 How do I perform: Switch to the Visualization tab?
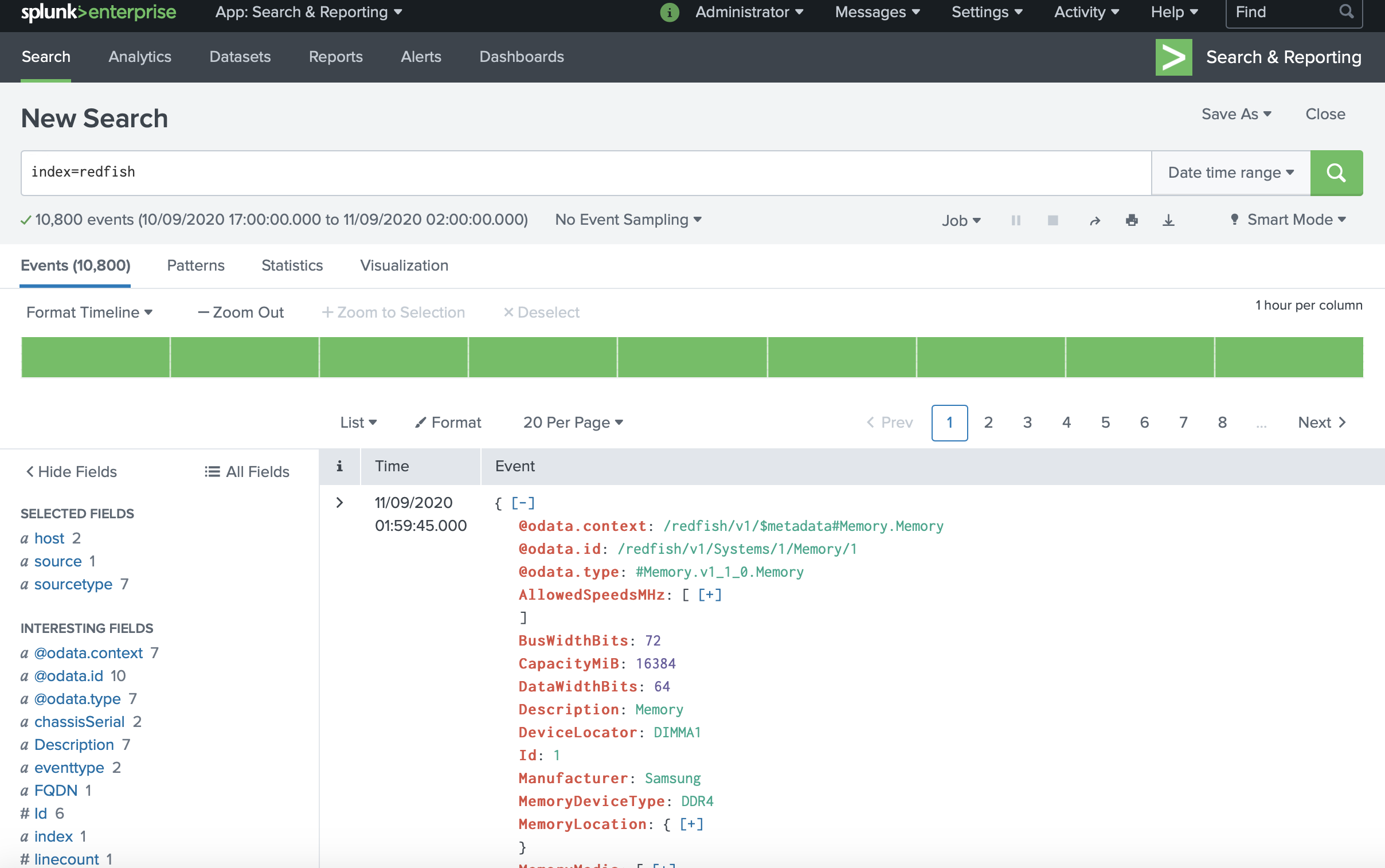(404, 265)
